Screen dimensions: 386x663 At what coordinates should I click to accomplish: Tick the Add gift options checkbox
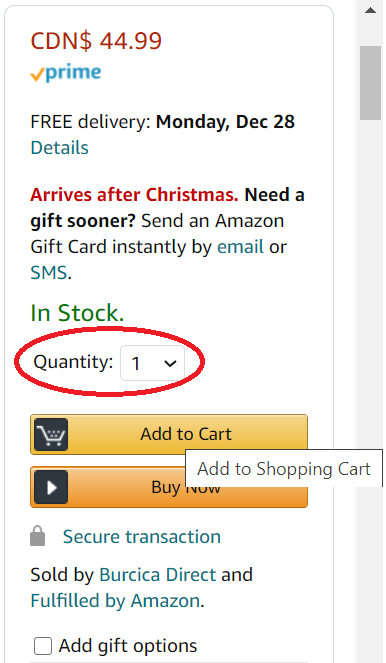point(43,646)
